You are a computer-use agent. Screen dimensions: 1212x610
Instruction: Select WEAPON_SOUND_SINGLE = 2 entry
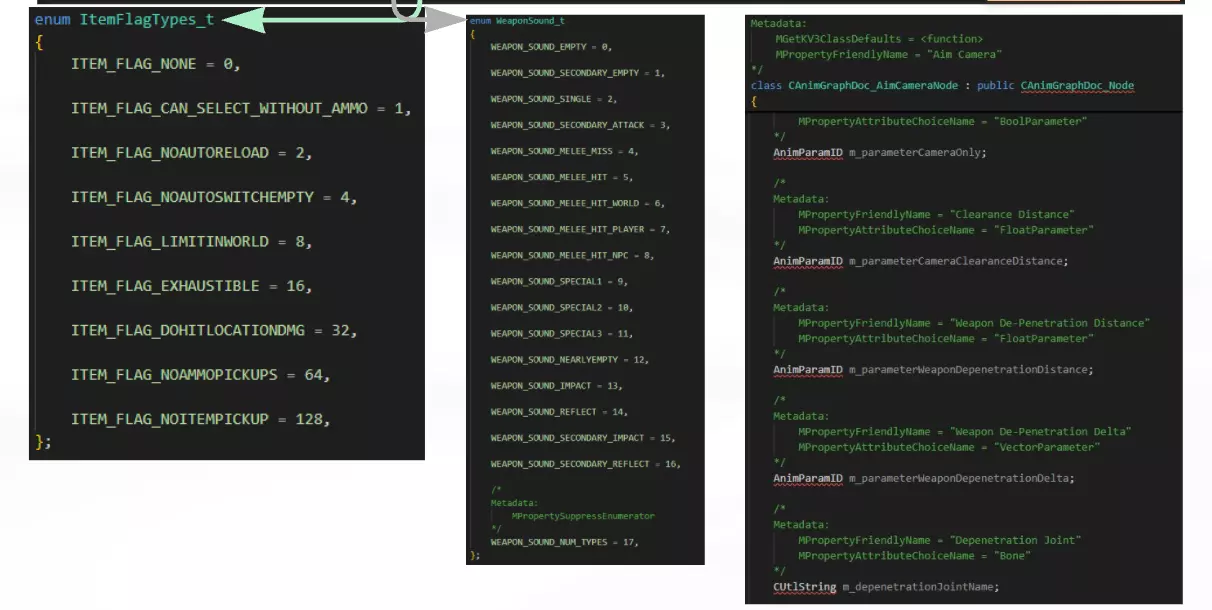pos(554,99)
